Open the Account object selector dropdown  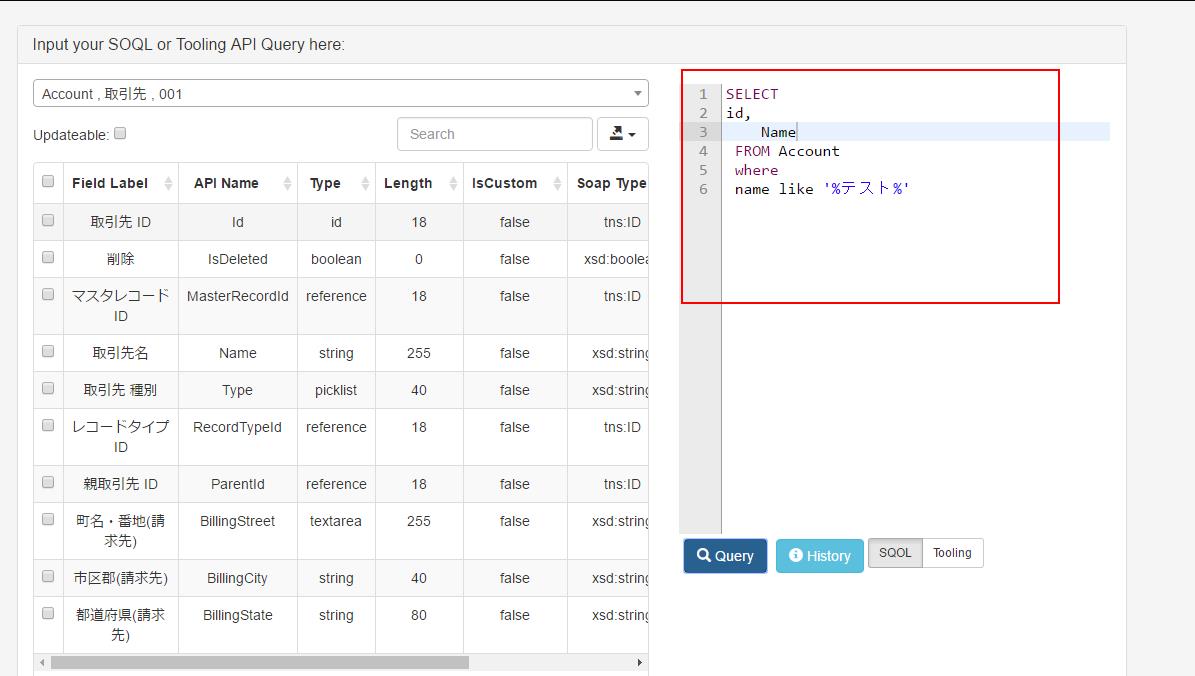(341, 93)
